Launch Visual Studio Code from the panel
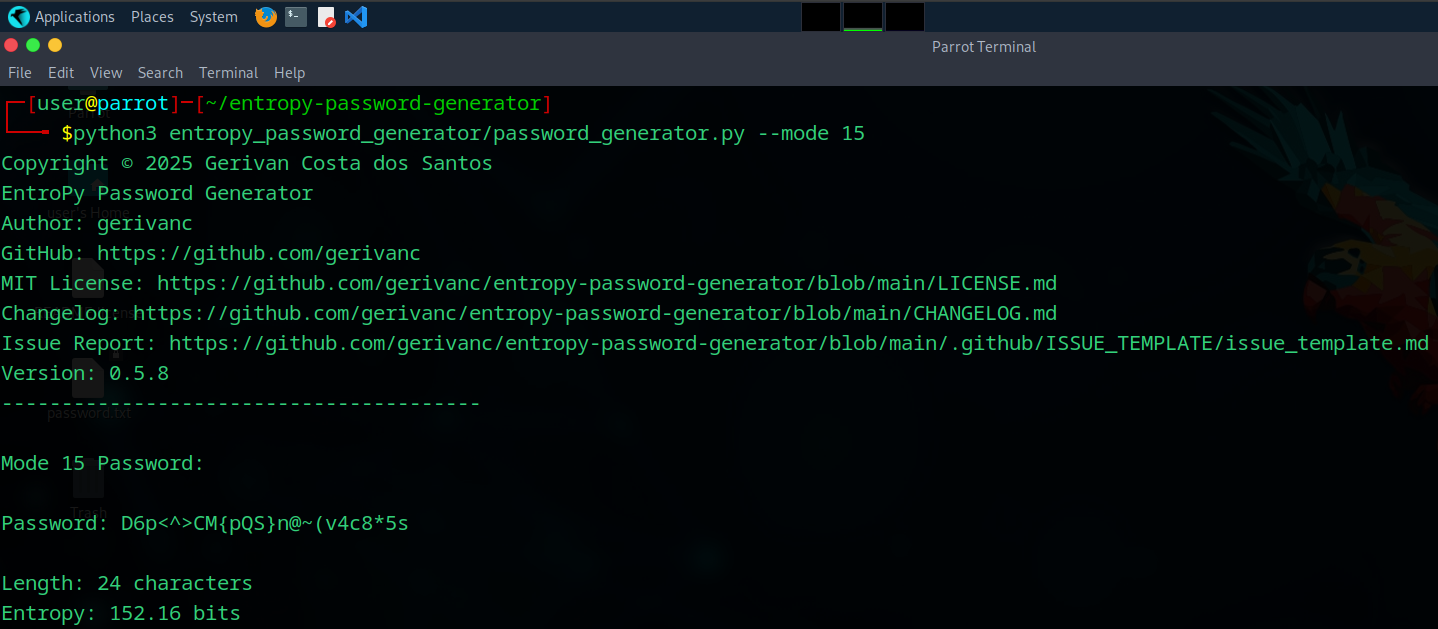This screenshot has width=1438, height=629. [x=356, y=16]
